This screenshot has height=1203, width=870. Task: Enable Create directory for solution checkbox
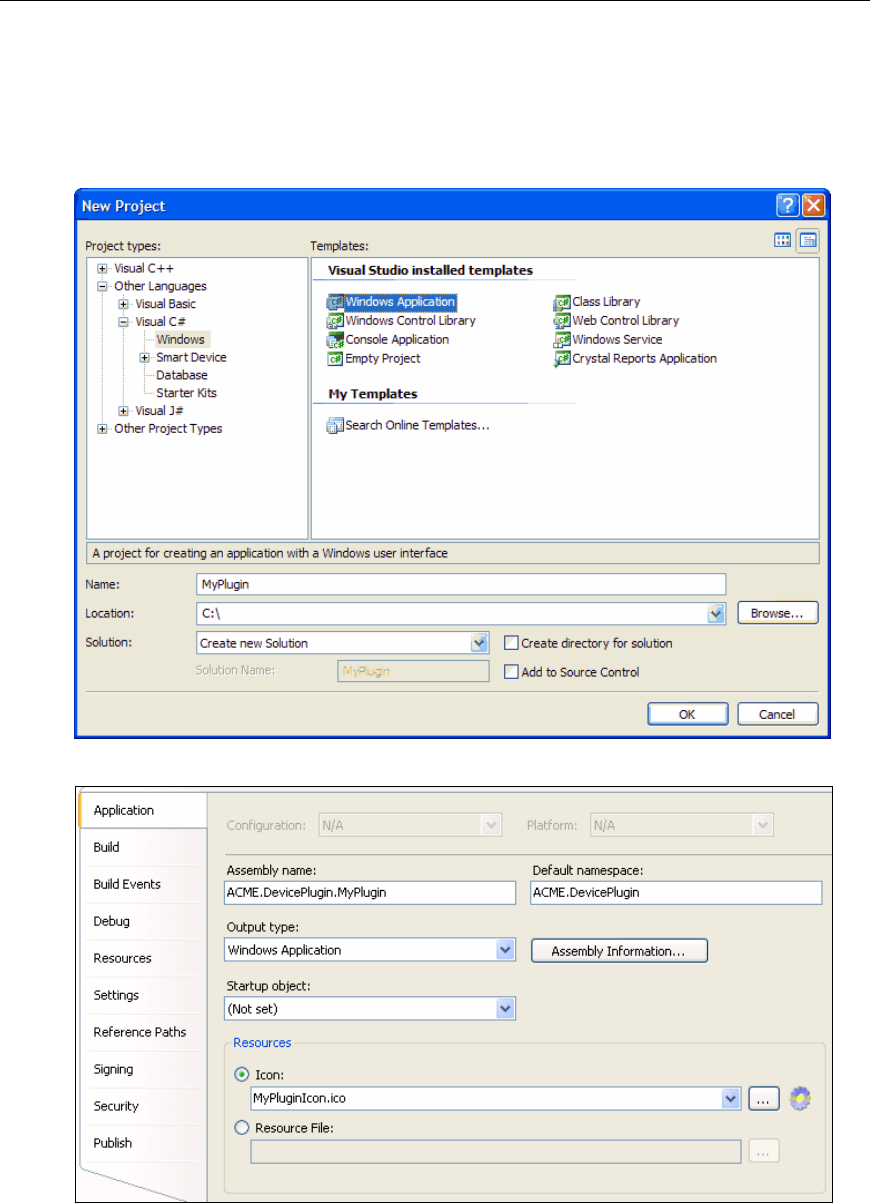511,644
